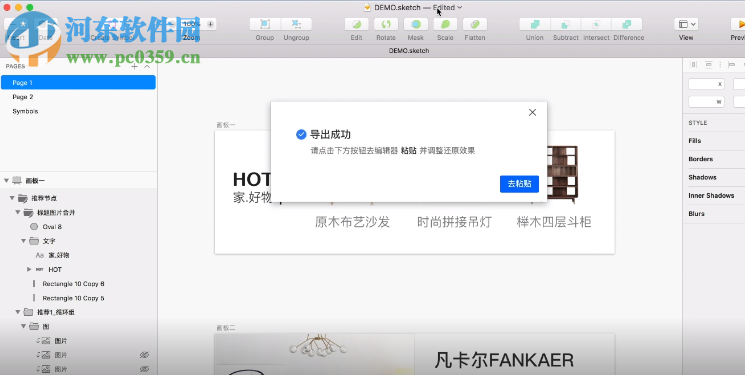This screenshot has height=375, width=745.
Task: Apply the Intersect boolean operation
Action: (x=596, y=24)
